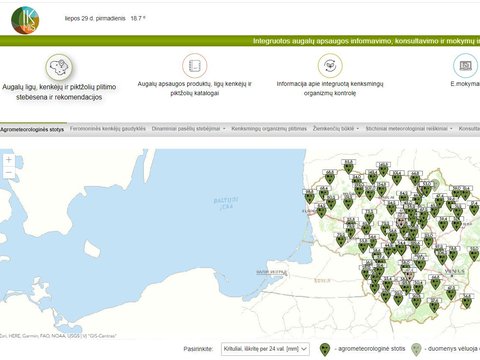Open the IKMIS round logo home link
Screen dimensions: 480x360
(x=25, y=20)
